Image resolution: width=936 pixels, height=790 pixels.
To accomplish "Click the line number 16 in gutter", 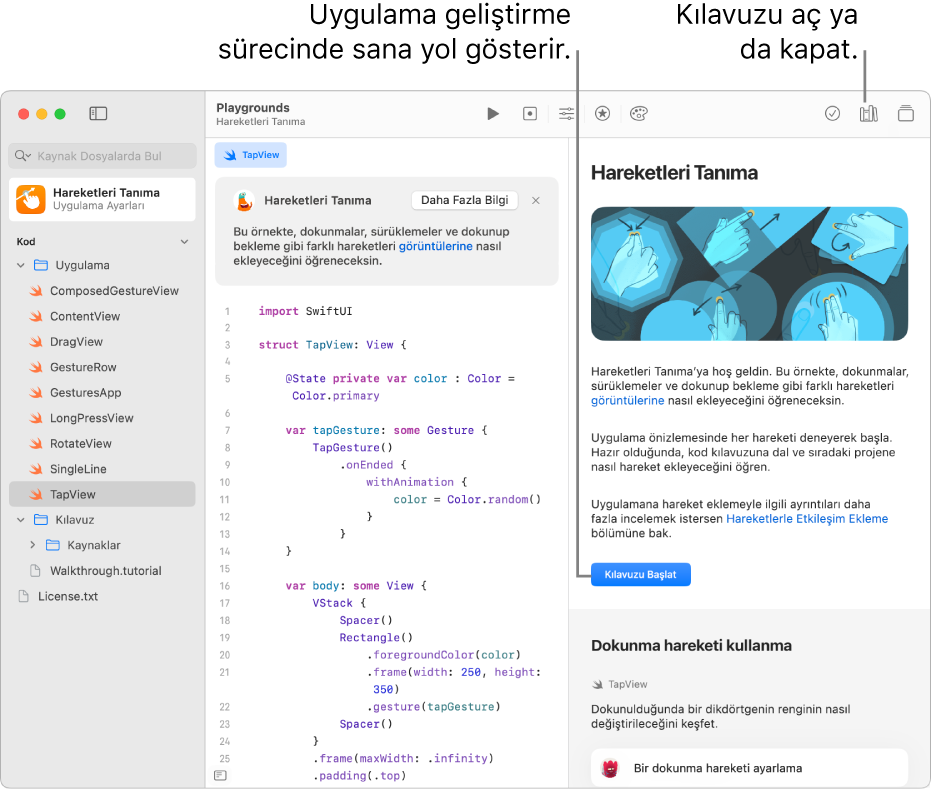I will click(224, 586).
